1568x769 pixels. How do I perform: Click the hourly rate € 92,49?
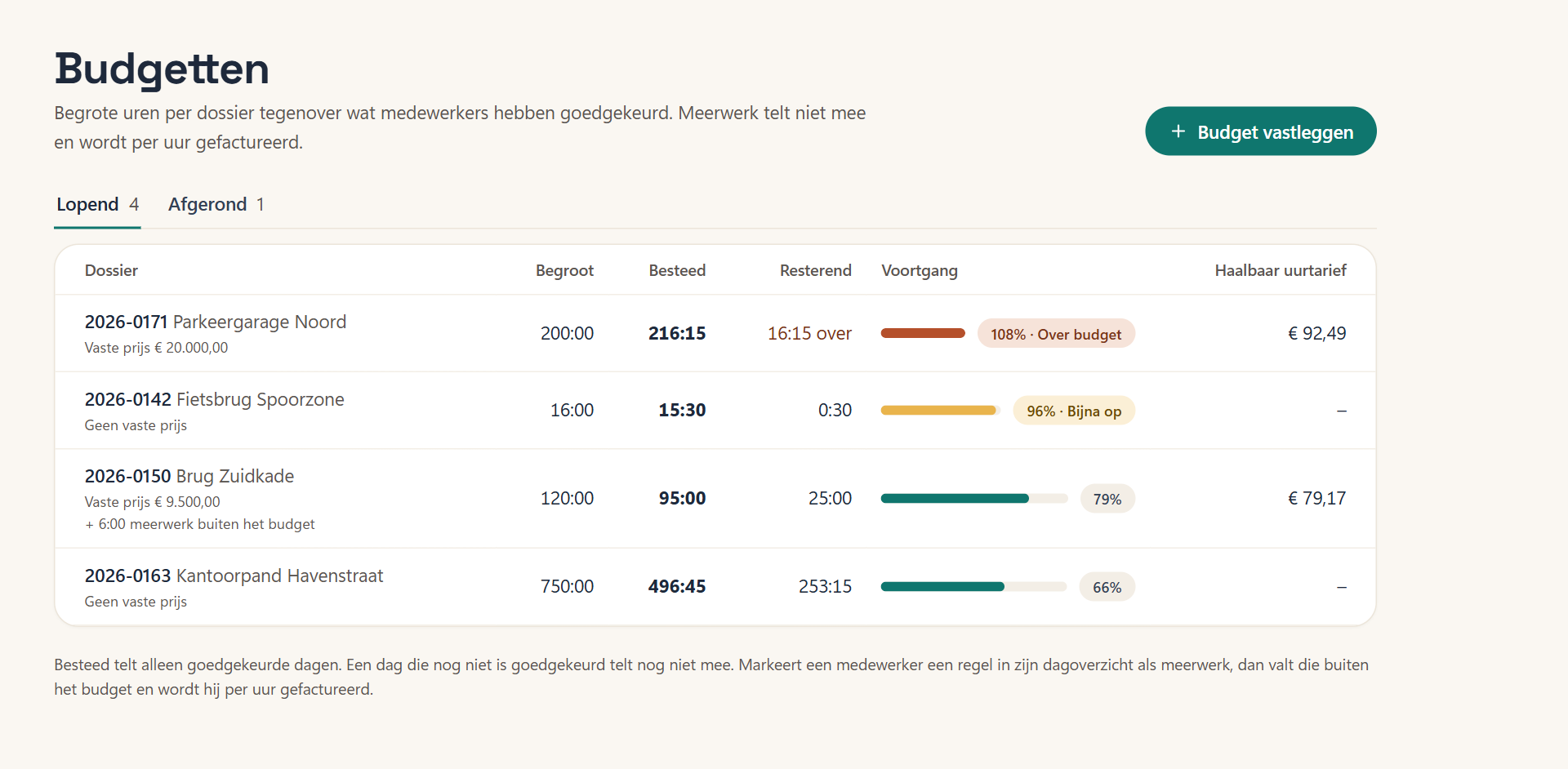(x=1316, y=333)
